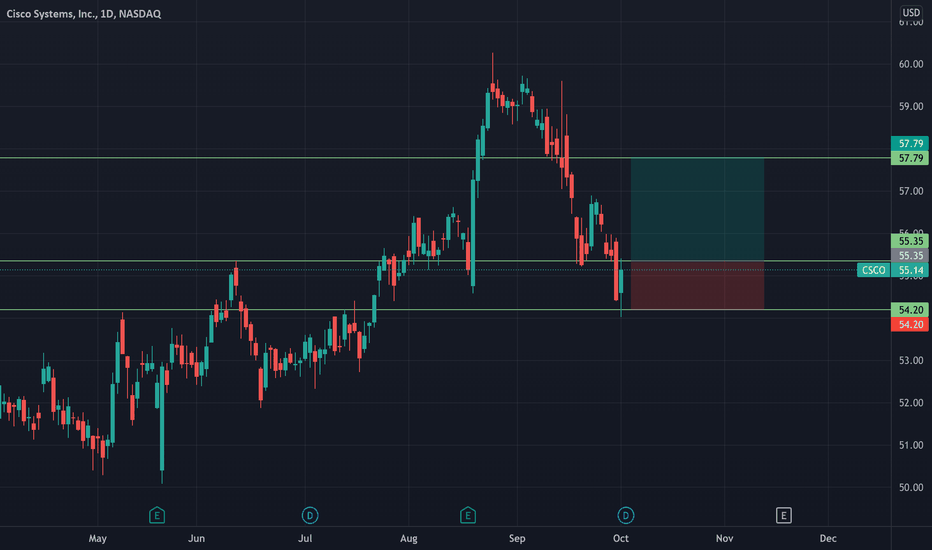Select the light green 57.79 line label
932x550 pixels.
pyautogui.click(x=910, y=158)
